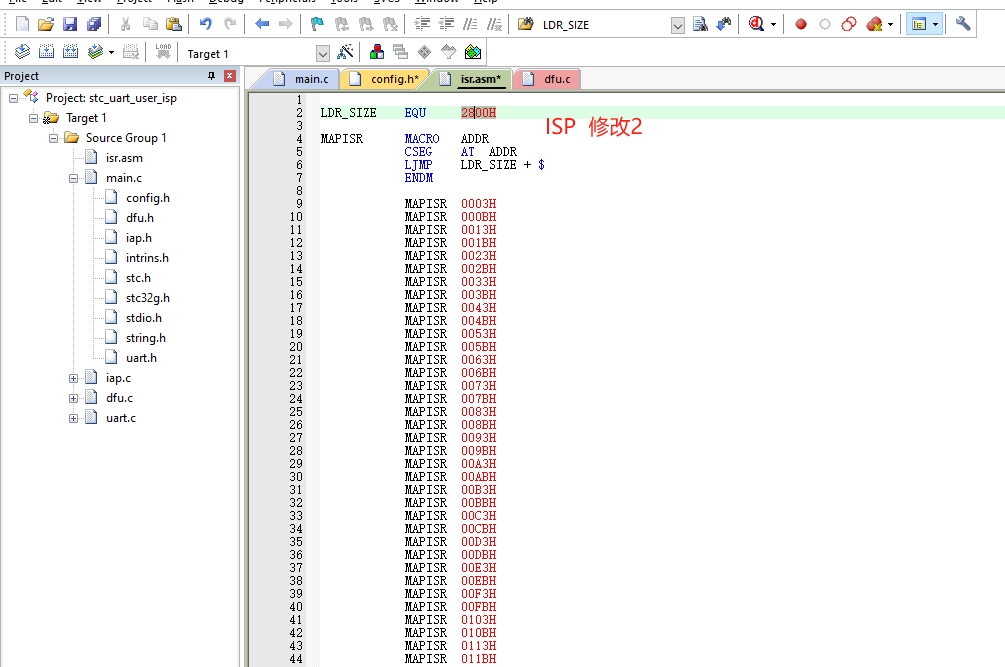Open the Target 1 selection dropdown
The width and height of the screenshot is (1005, 667).
(322, 54)
